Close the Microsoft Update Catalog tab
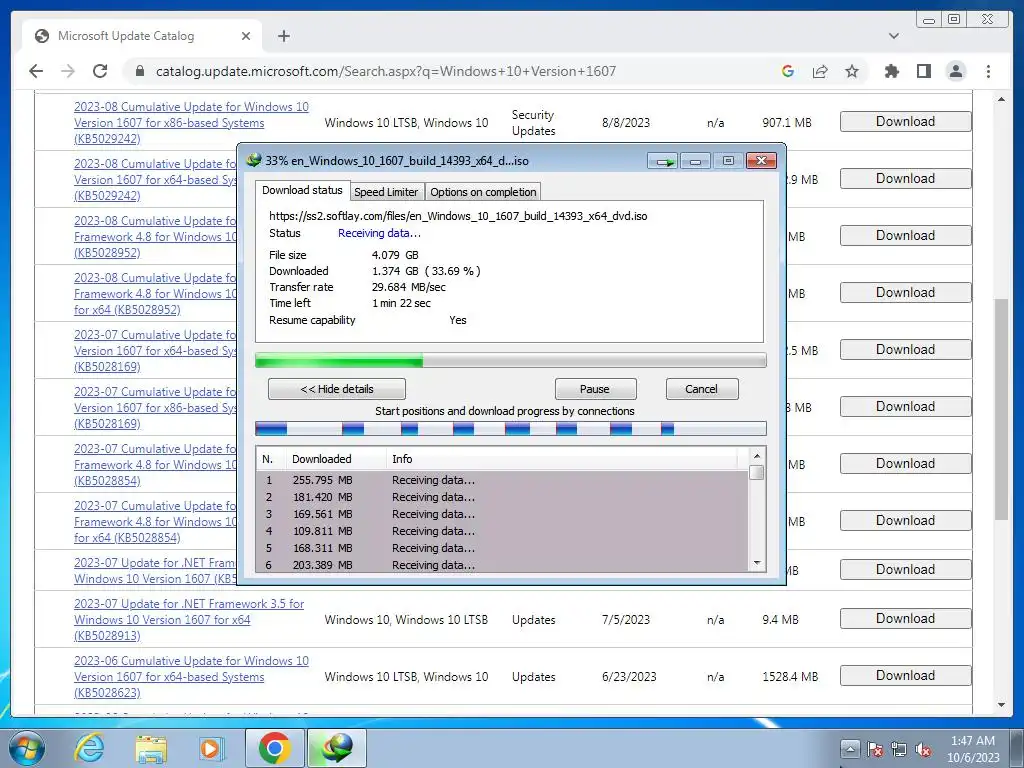Image resolution: width=1024 pixels, height=768 pixels. 246,36
